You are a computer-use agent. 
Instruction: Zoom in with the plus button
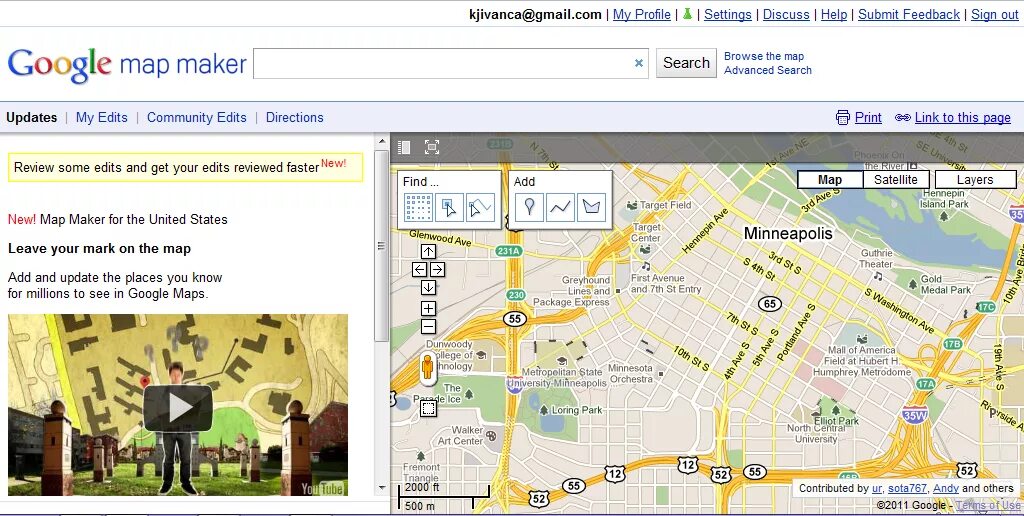pyautogui.click(x=428, y=308)
